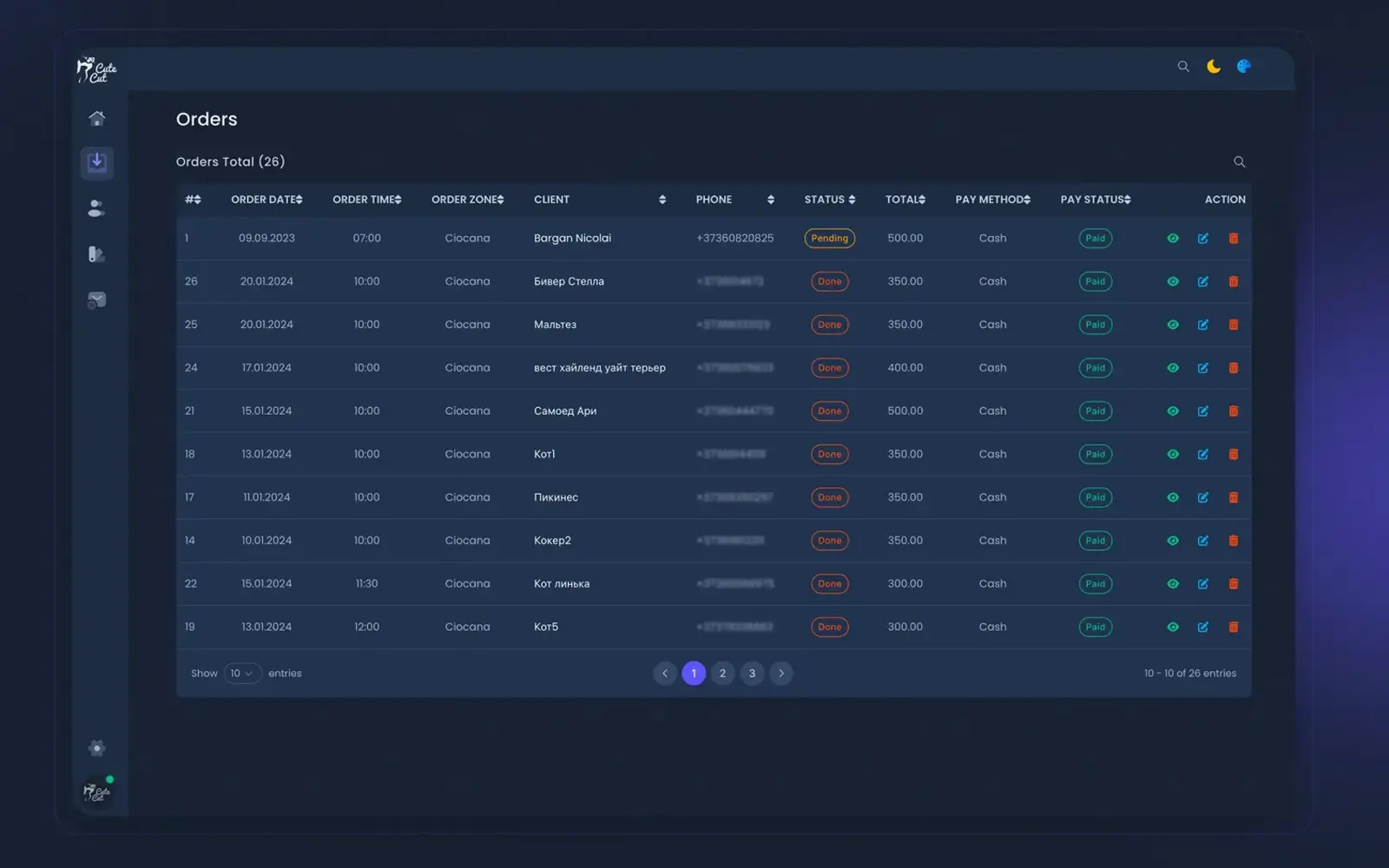Delete order of Кокер2
The image size is (1389, 868).
click(x=1234, y=541)
